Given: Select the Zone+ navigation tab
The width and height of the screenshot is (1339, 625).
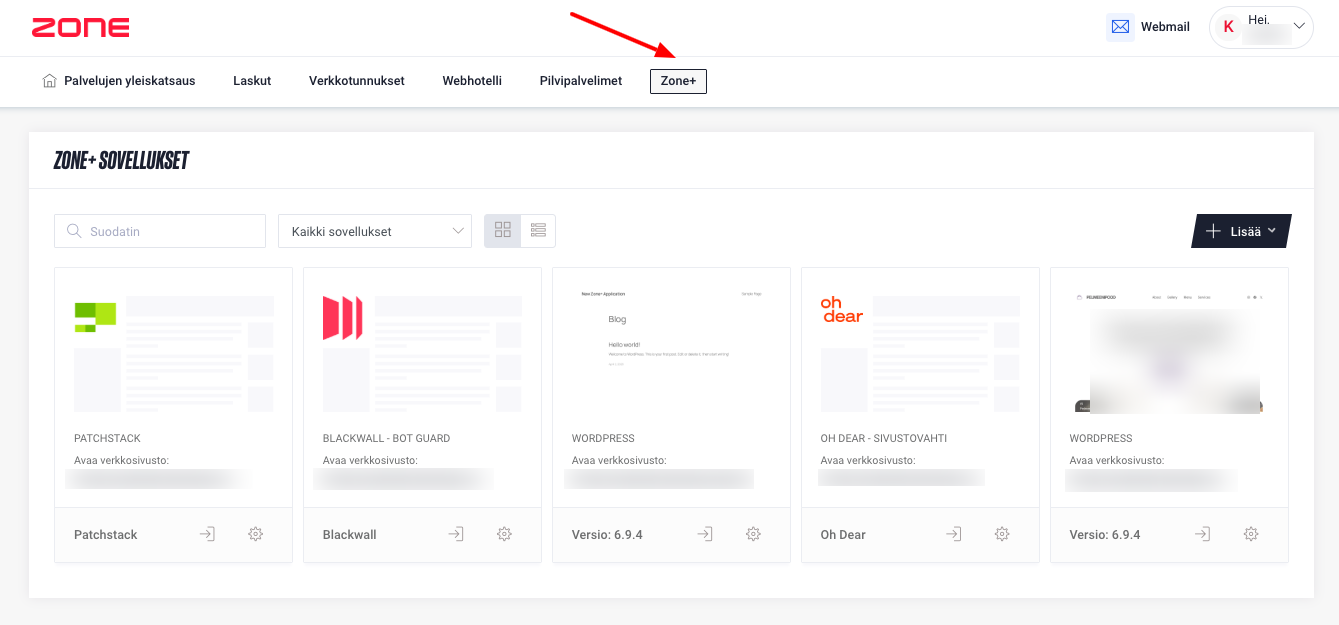Looking at the screenshot, I should click(x=678, y=81).
